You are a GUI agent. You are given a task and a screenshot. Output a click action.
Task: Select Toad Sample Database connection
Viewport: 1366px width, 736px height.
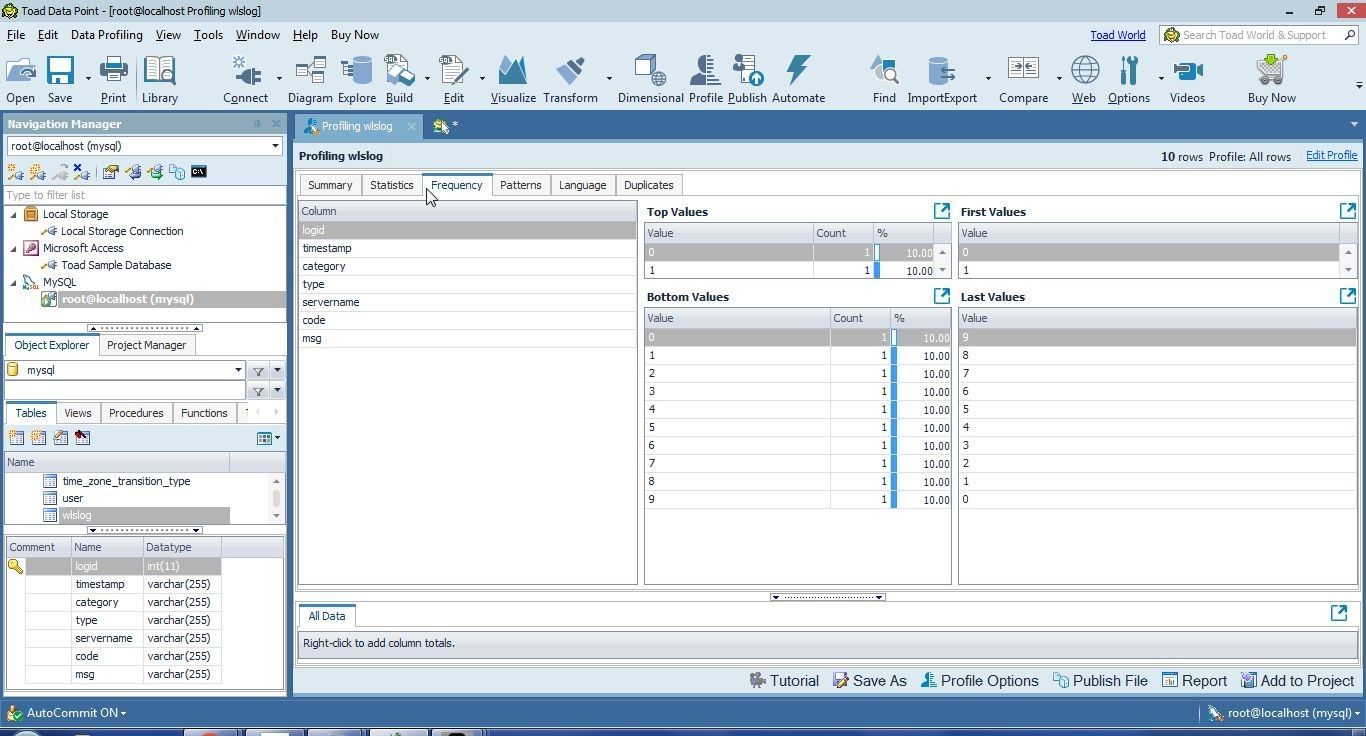[116, 265]
